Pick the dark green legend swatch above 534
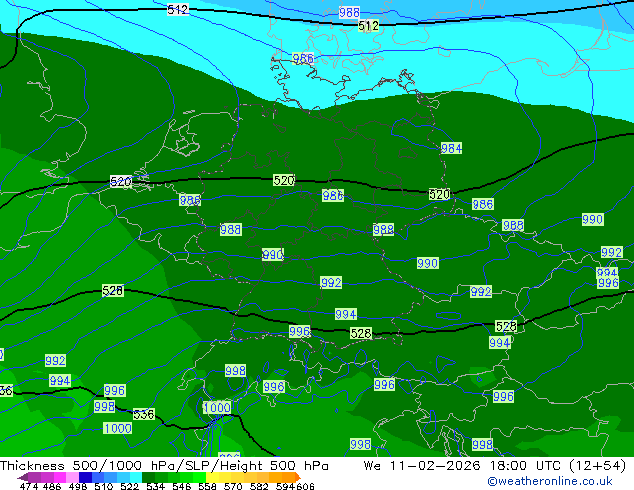 pos(148,477)
